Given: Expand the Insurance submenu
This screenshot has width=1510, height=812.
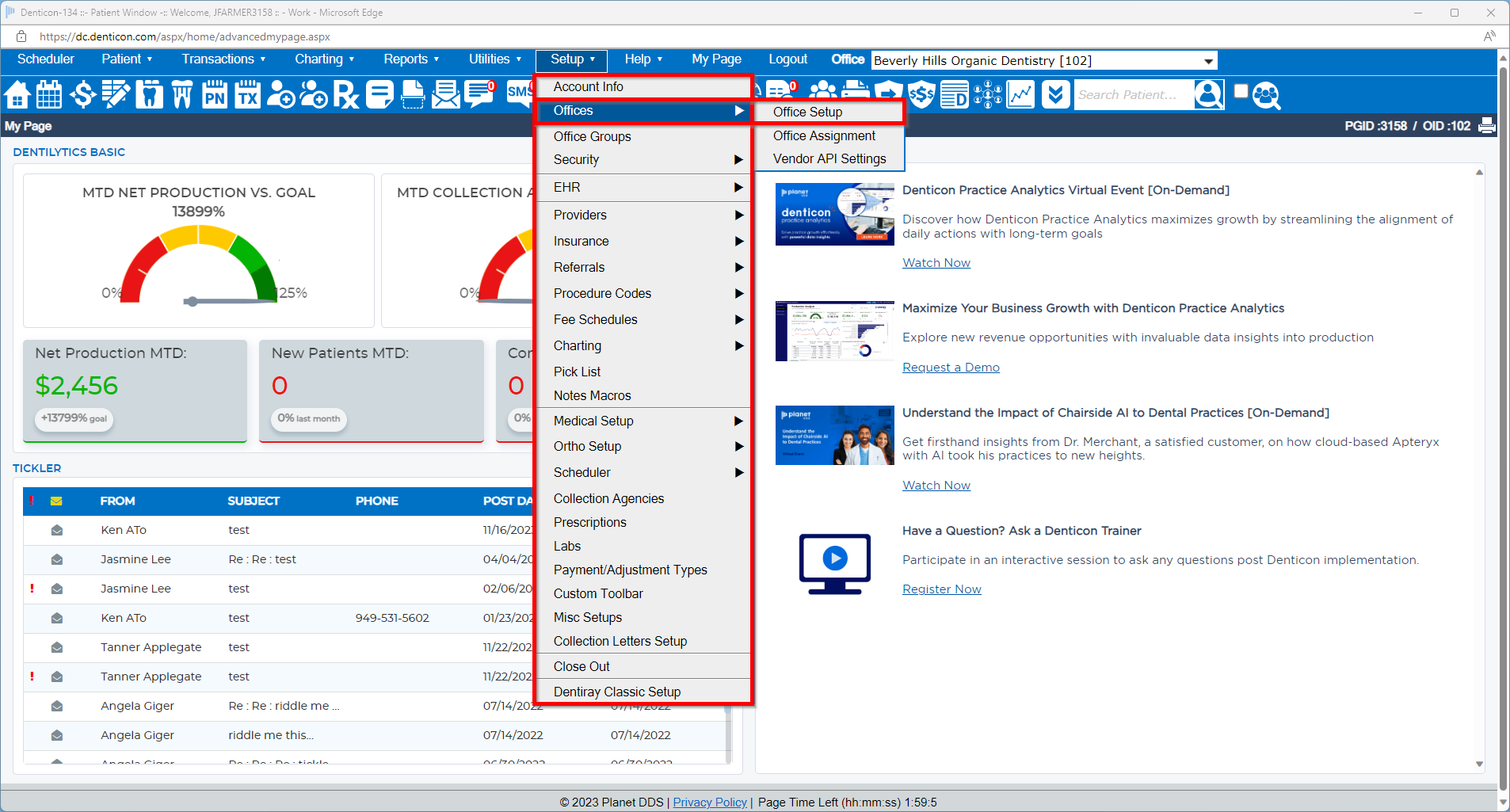Looking at the screenshot, I should [x=643, y=242].
